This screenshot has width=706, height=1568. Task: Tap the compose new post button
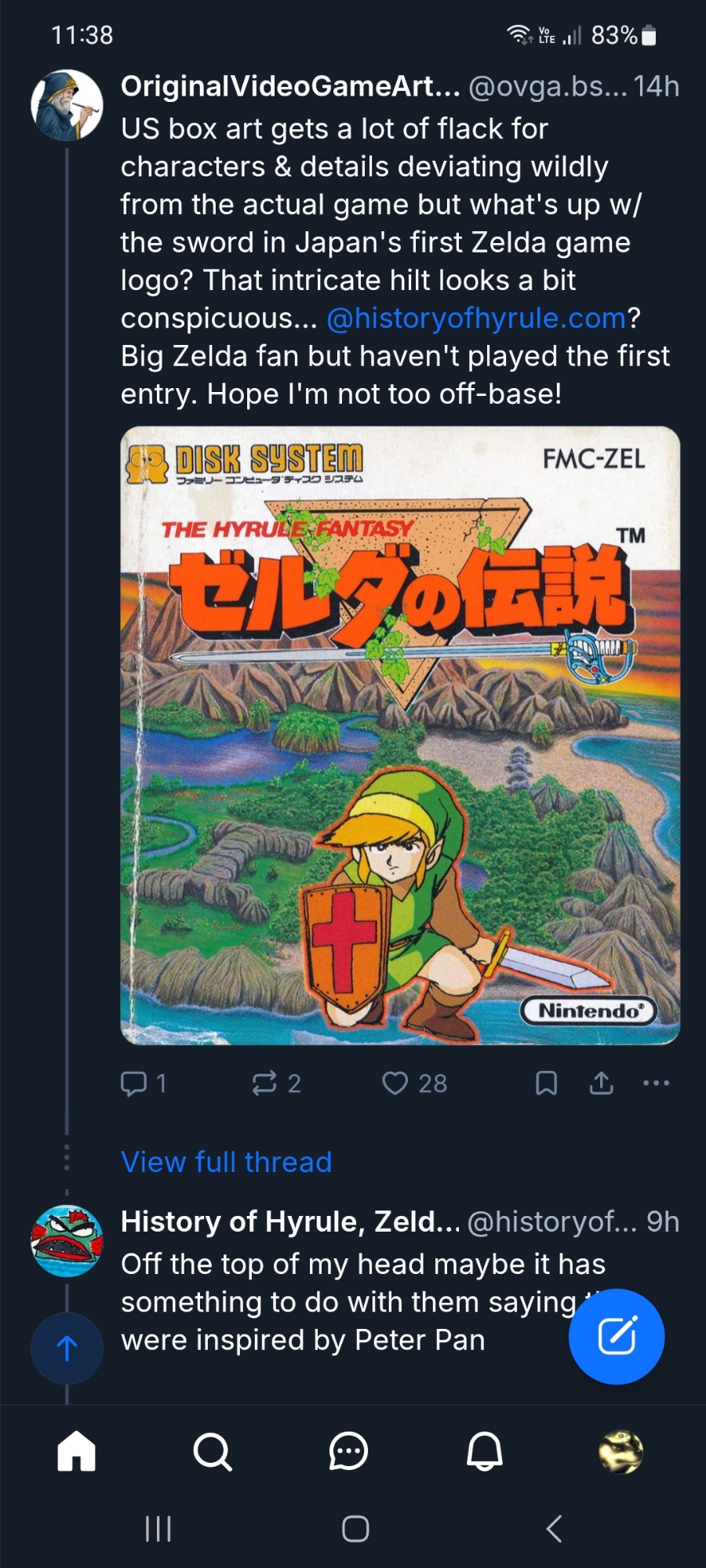click(617, 1337)
